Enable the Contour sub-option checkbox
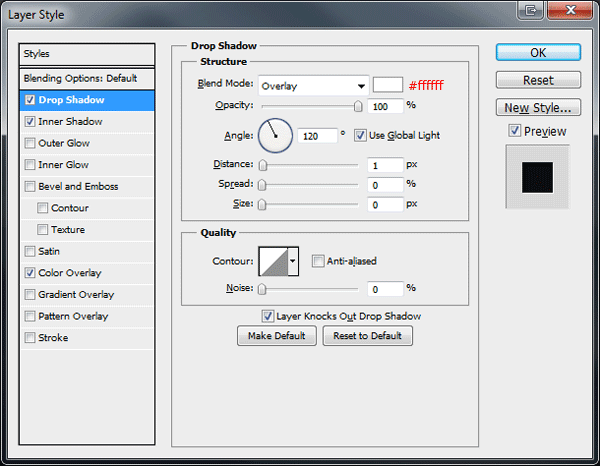 (42, 208)
